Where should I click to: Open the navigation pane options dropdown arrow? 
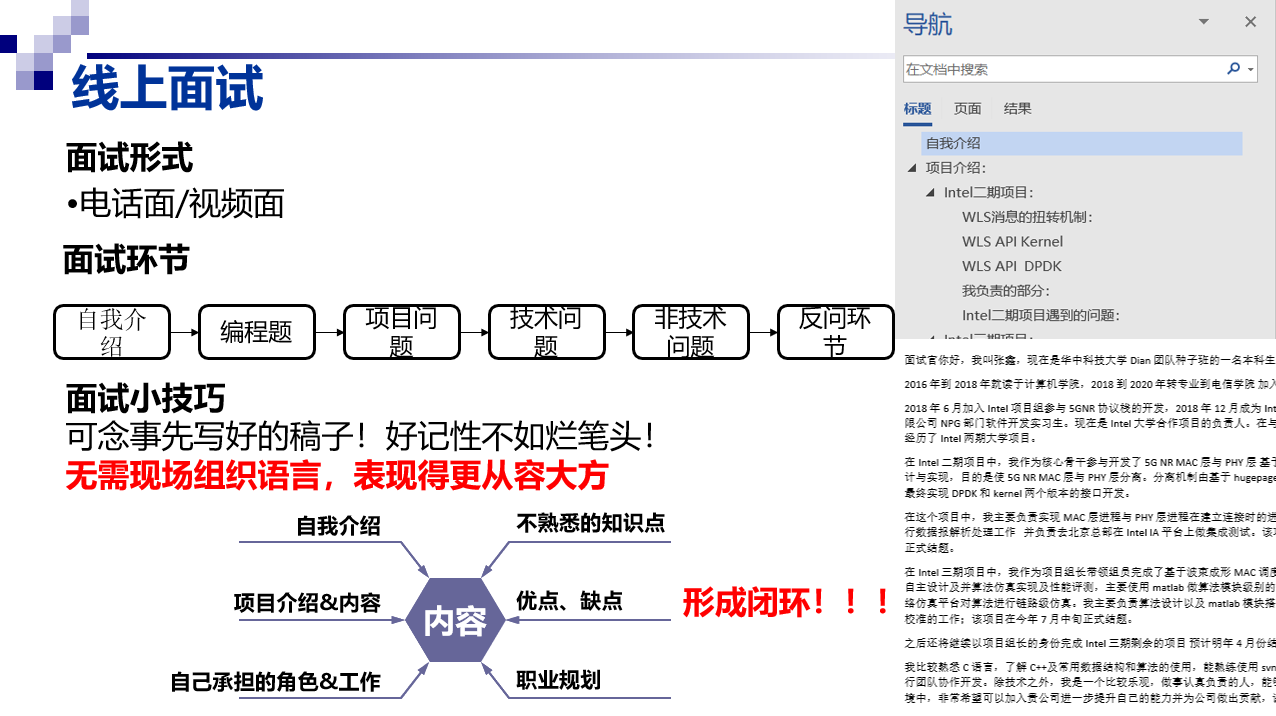1203,21
